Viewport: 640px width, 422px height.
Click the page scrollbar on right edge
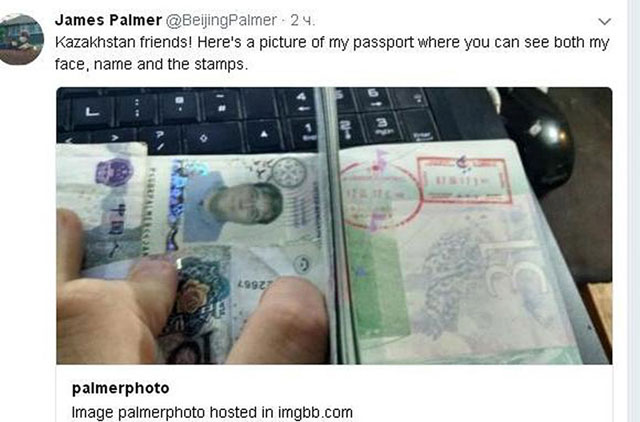tap(634, 211)
